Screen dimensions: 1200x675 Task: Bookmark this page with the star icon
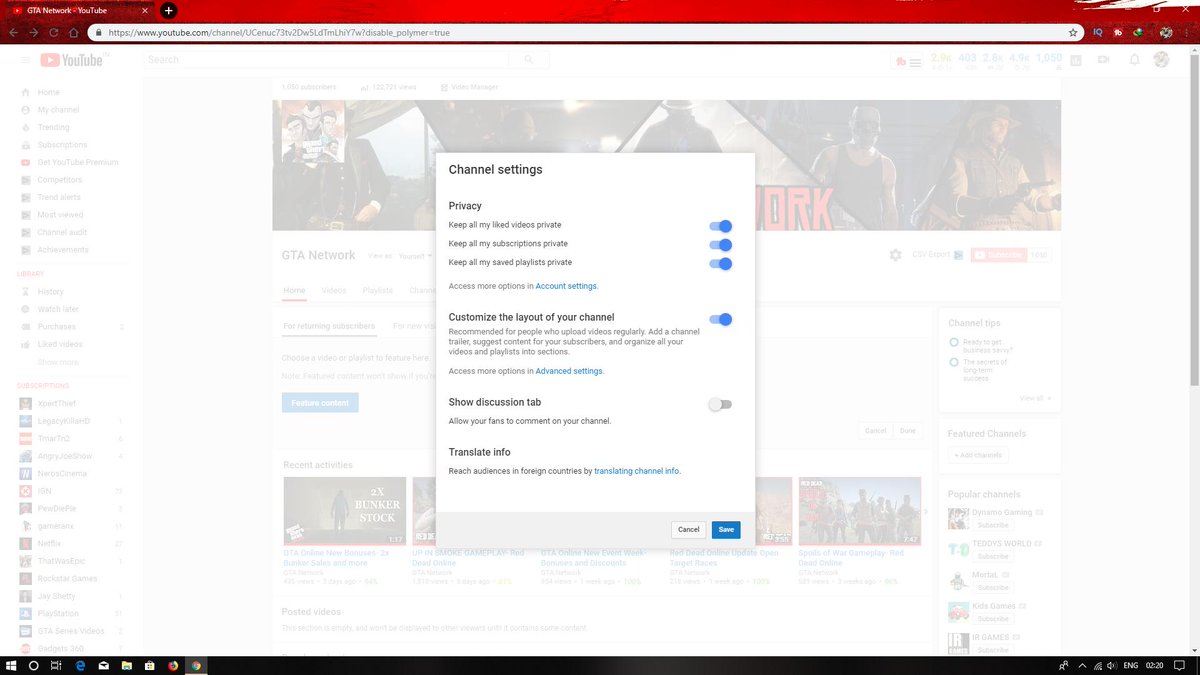tap(1073, 32)
